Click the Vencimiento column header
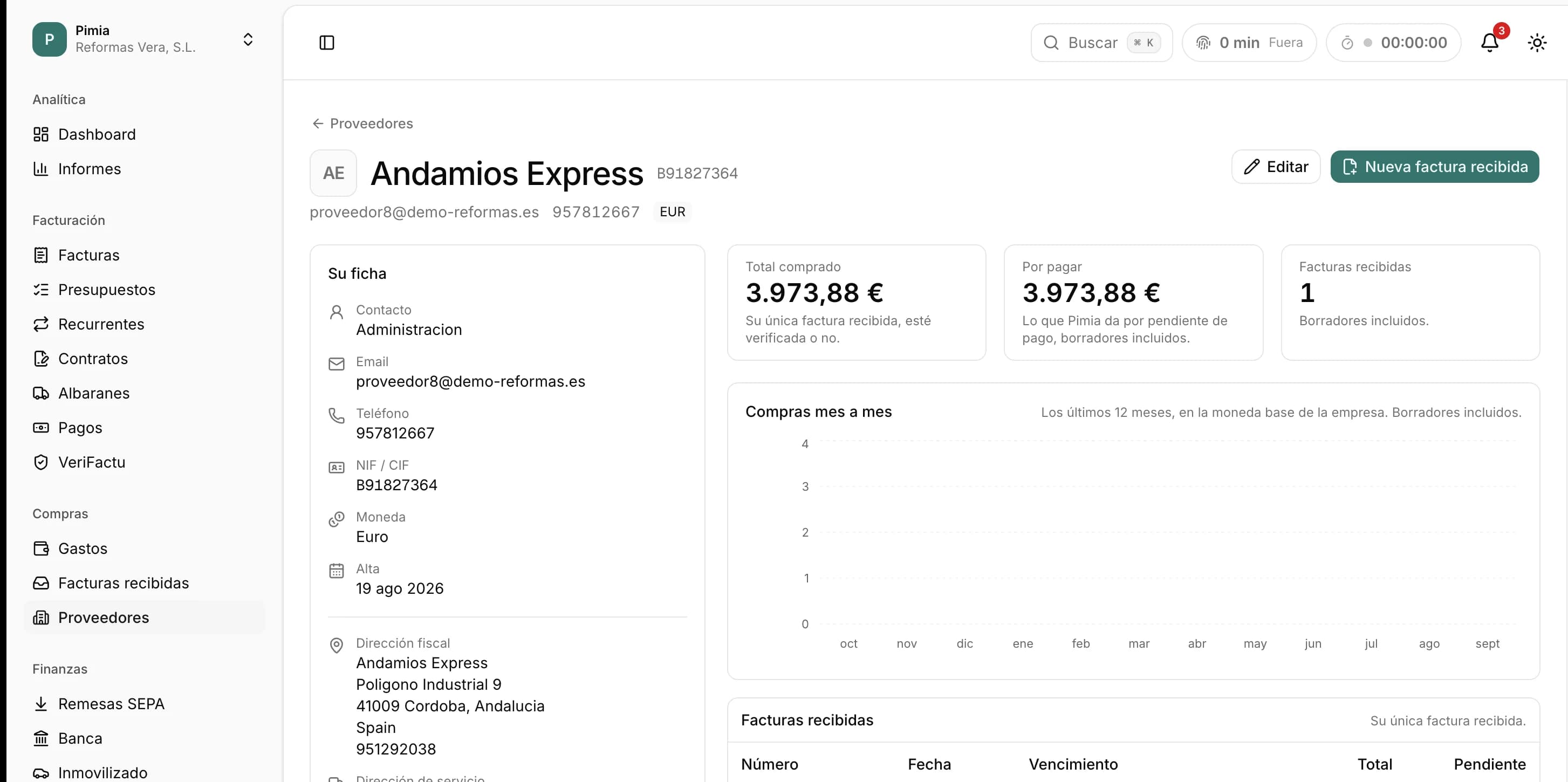Image resolution: width=1568 pixels, height=782 pixels. 1073,764
